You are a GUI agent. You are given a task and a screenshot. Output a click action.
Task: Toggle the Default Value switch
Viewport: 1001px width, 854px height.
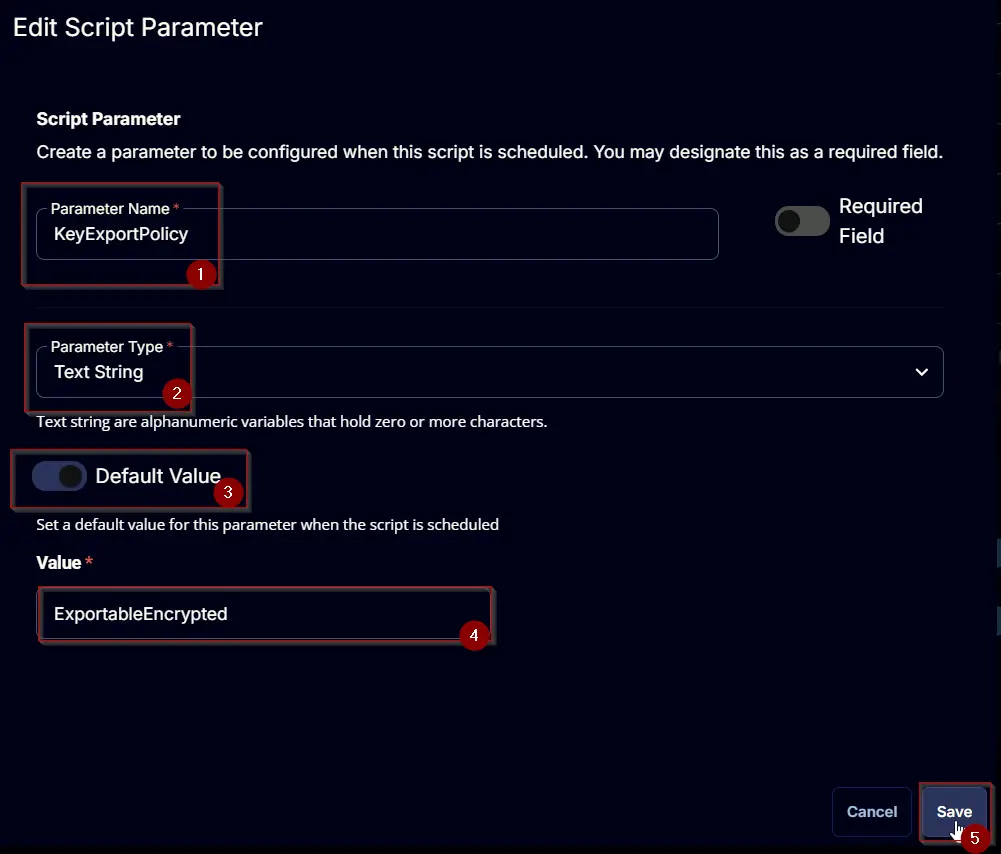click(x=59, y=476)
